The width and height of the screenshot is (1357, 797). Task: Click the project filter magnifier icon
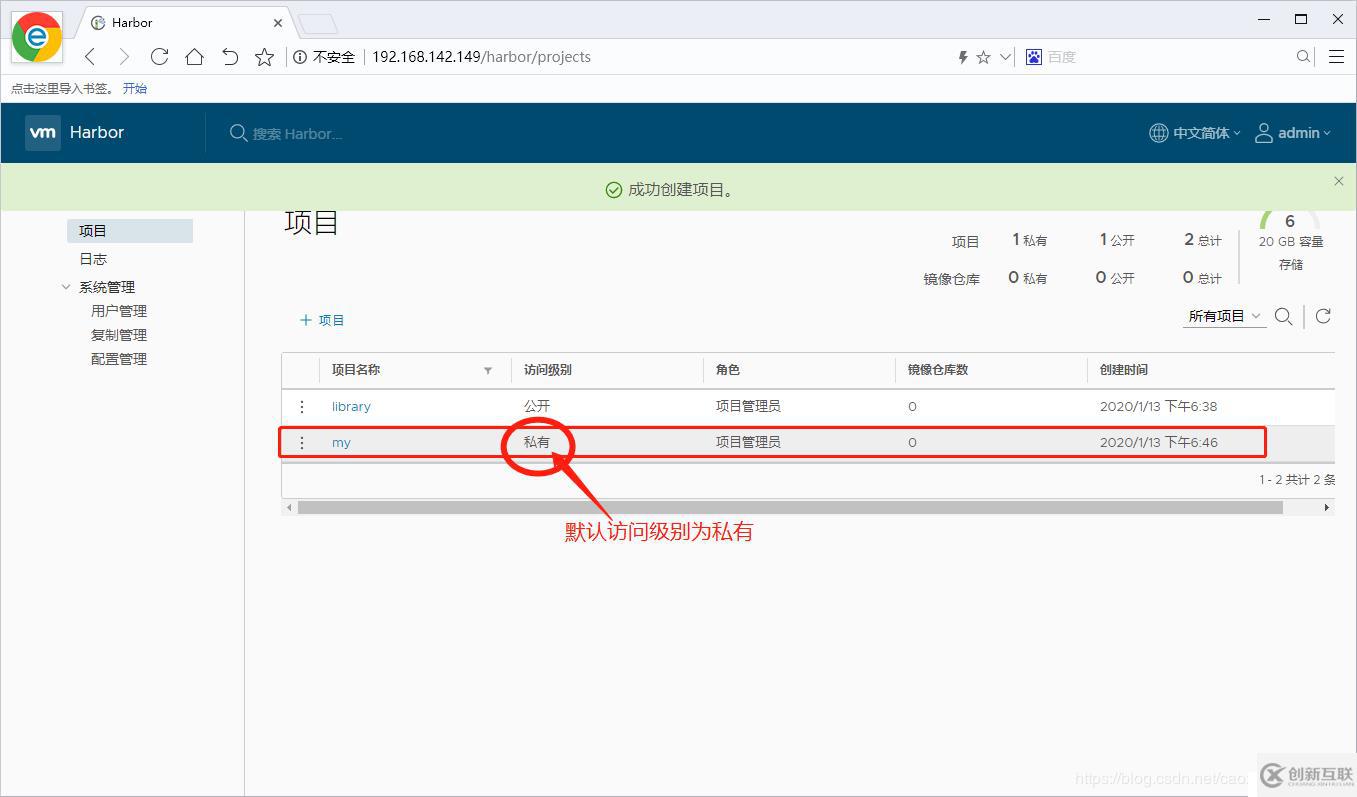1284,316
